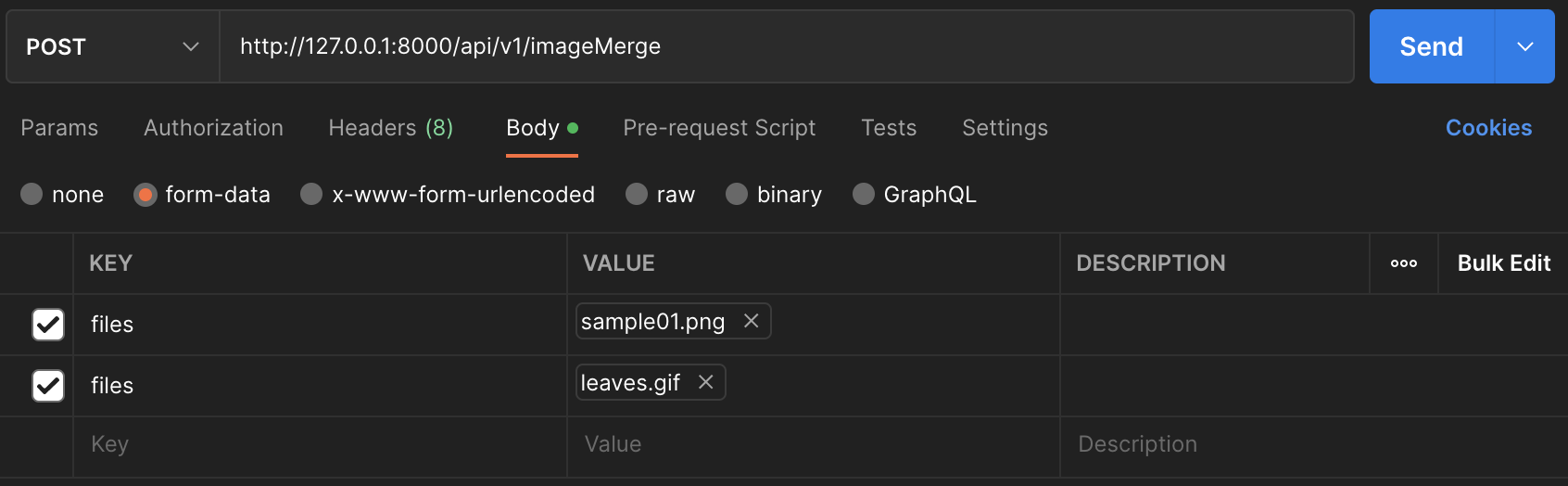Click the Bulk Edit button
The width and height of the screenshot is (1568, 486).
[x=1503, y=263]
